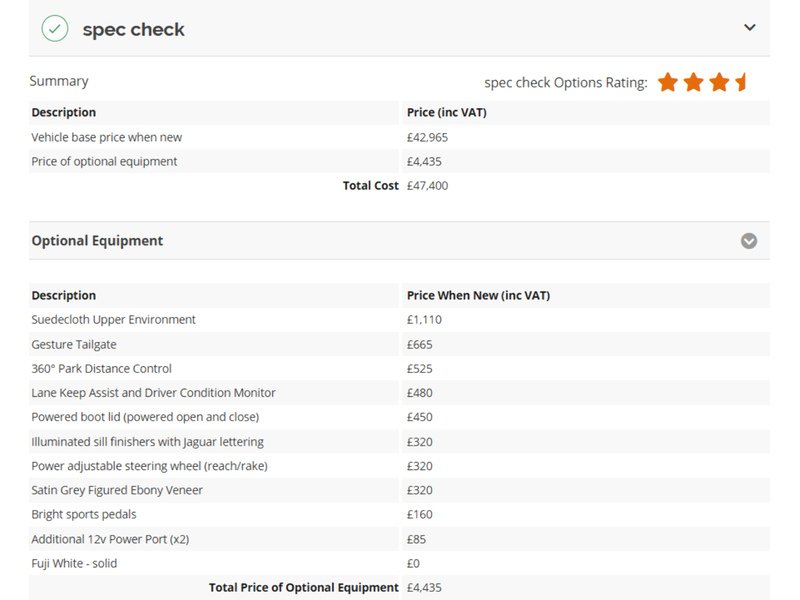This screenshot has height=600, width=800.
Task: Click the spec check heading text
Action: point(134,30)
